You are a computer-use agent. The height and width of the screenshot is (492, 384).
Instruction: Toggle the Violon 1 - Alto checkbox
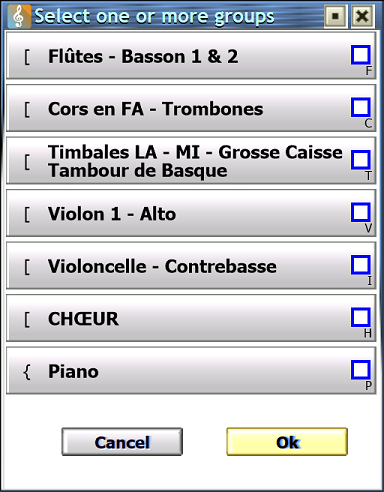pyautogui.click(x=361, y=212)
